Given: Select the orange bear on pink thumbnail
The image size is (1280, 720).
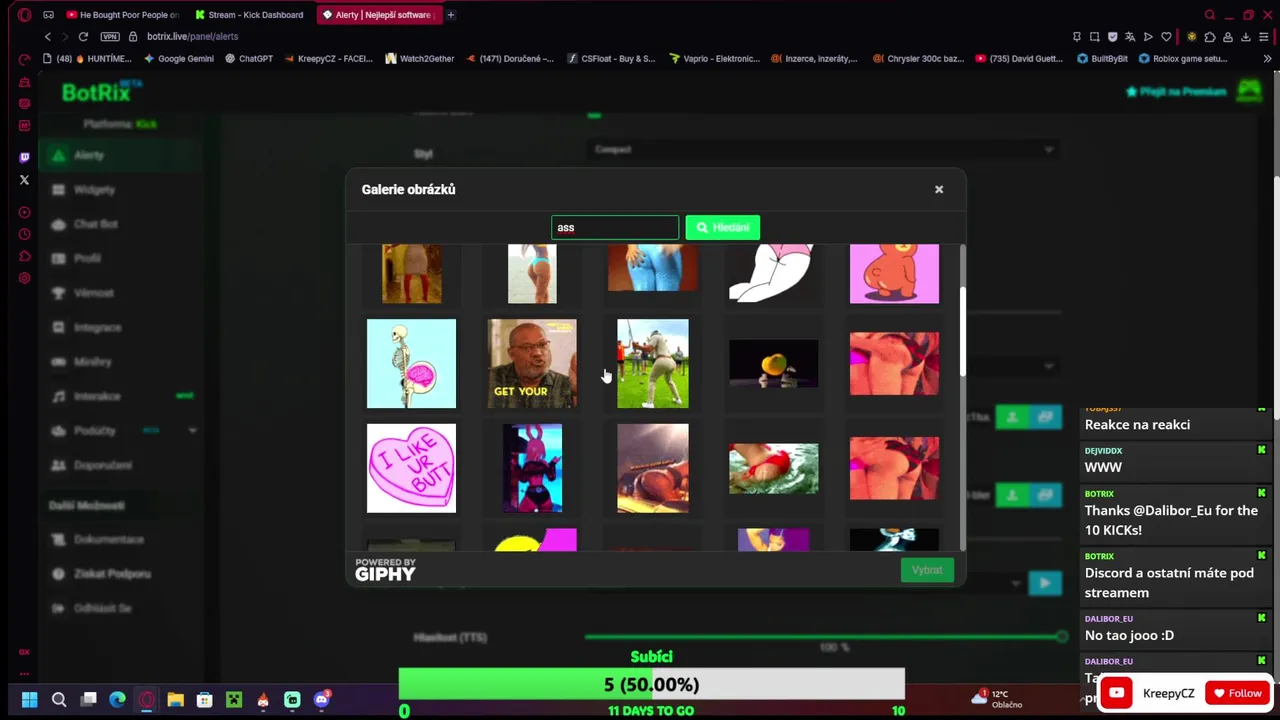Looking at the screenshot, I should (894, 273).
